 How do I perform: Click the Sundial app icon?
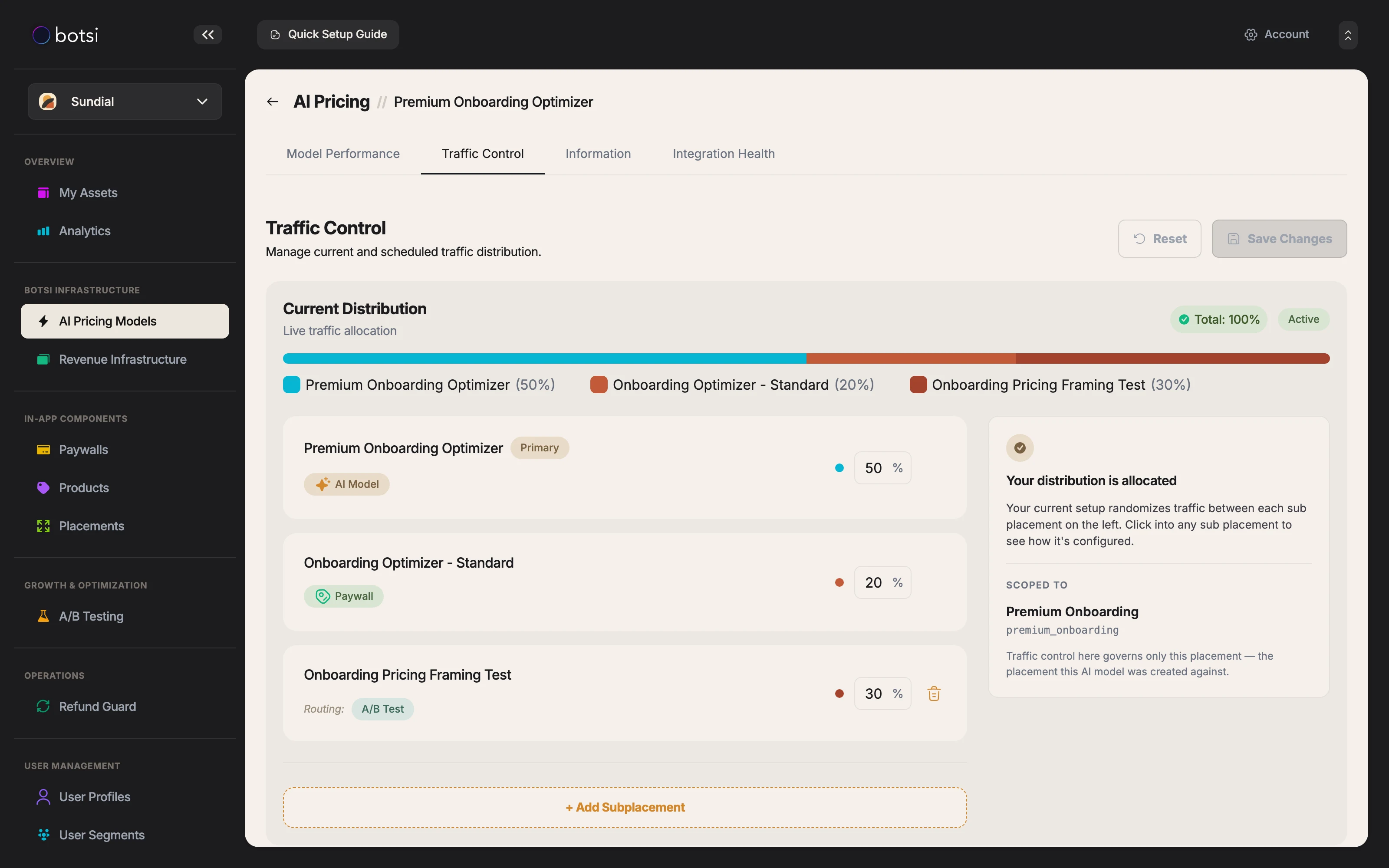[48, 102]
